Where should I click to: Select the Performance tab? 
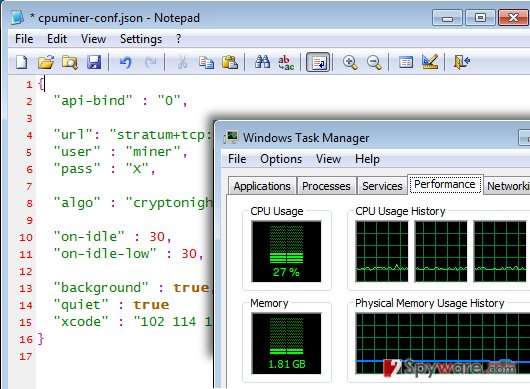tap(445, 184)
